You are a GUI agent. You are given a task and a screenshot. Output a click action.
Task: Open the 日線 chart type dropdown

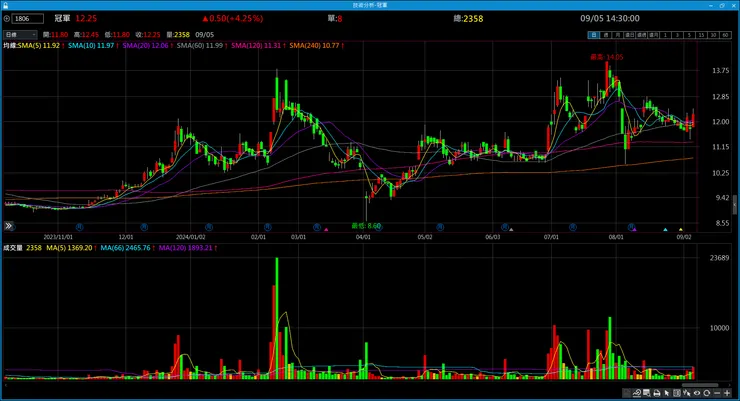tap(20, 34)
